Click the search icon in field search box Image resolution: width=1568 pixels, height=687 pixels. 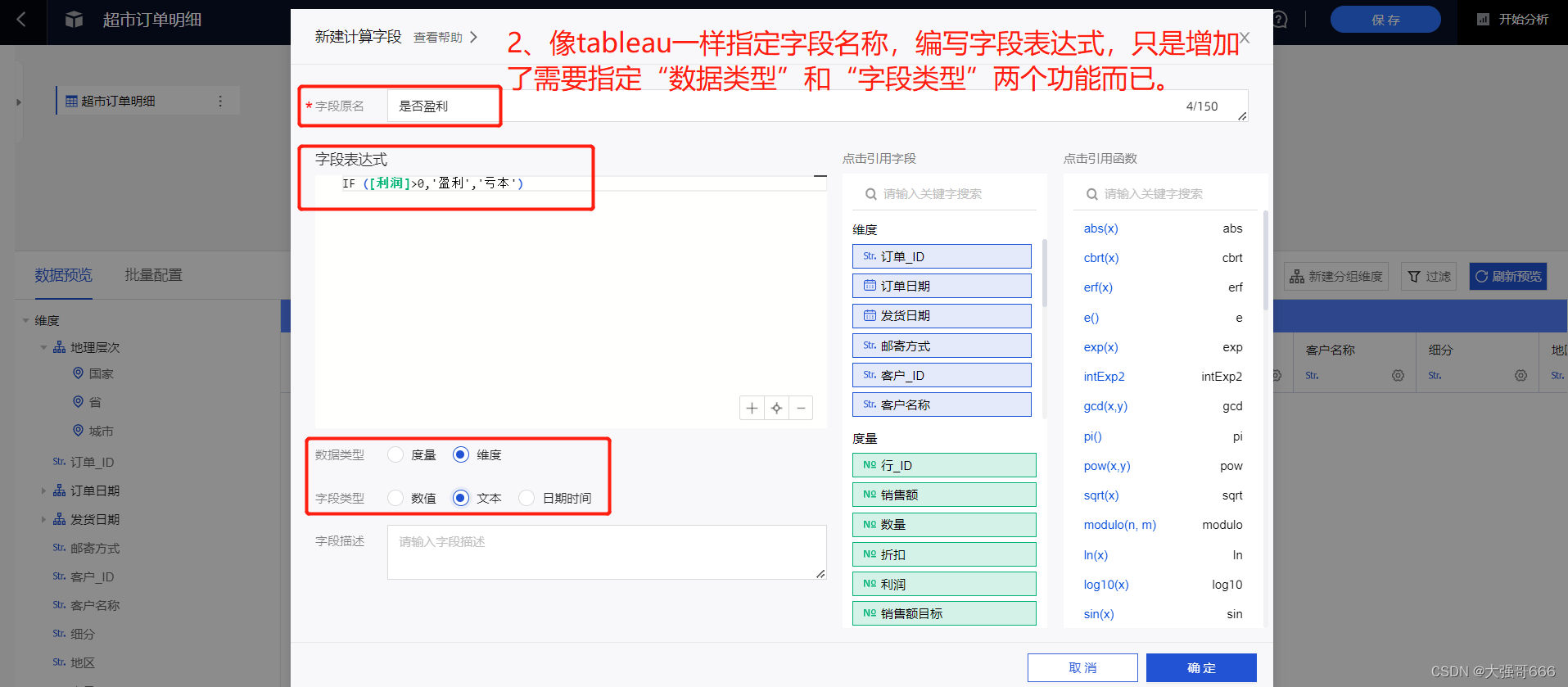[x=870, y=194]
